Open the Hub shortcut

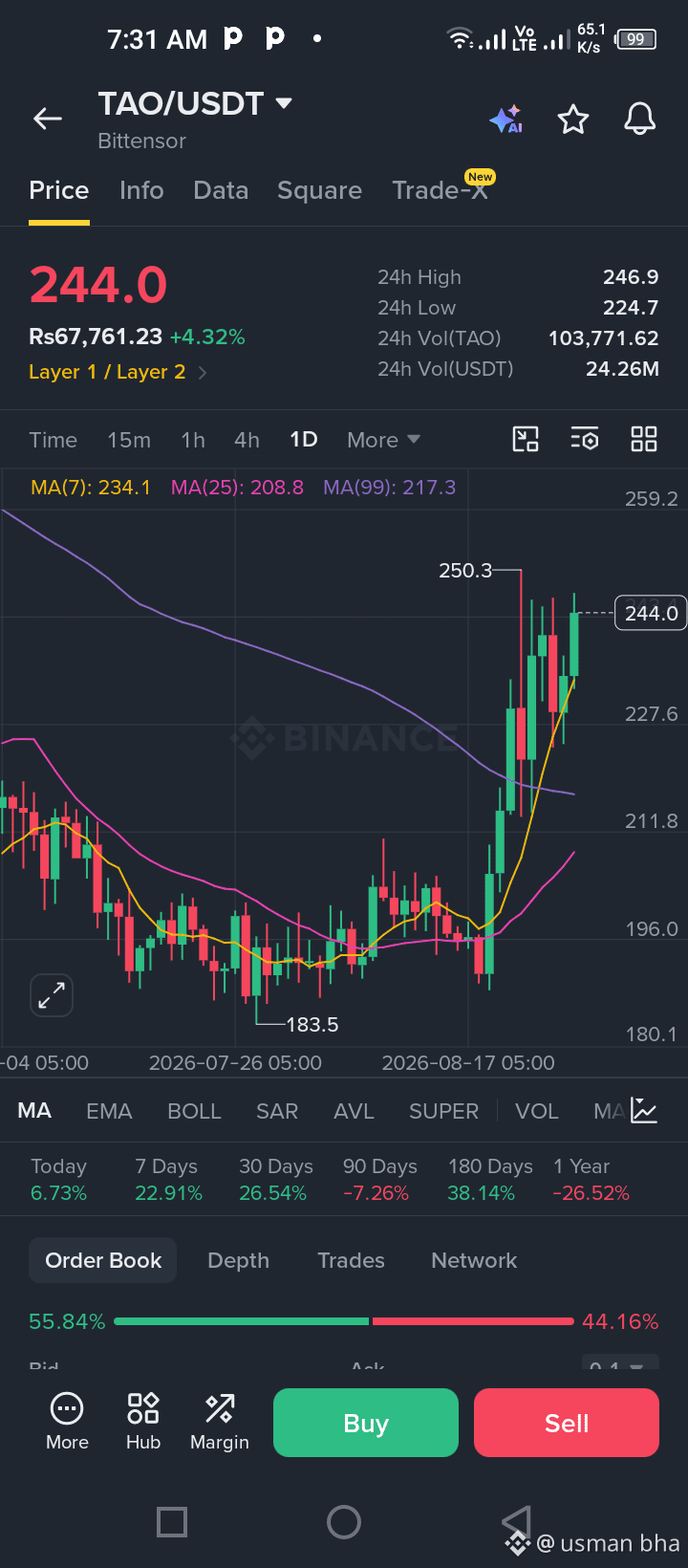[x=143, y=1422]
